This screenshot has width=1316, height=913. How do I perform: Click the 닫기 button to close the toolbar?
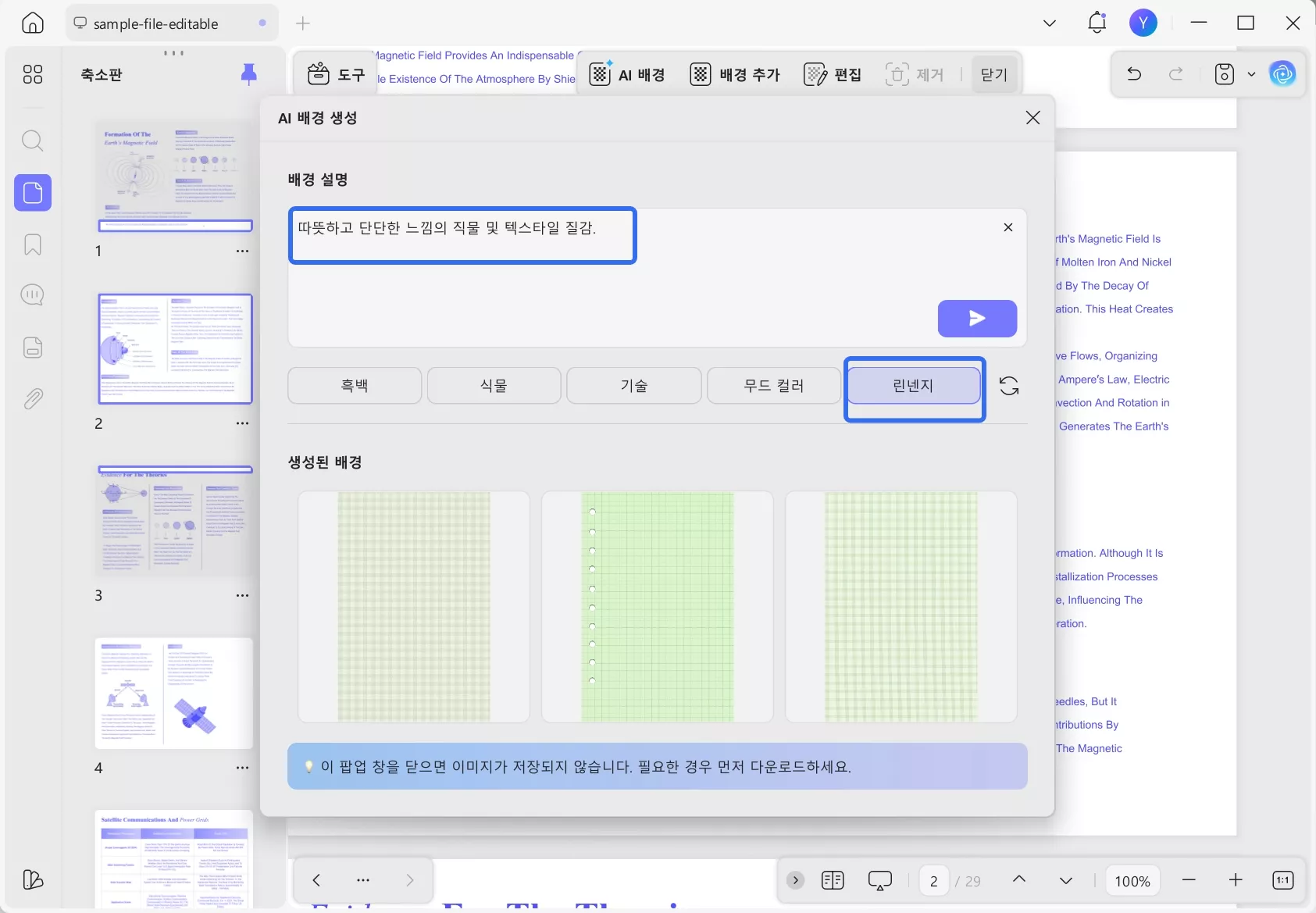[x=993, y=74]
